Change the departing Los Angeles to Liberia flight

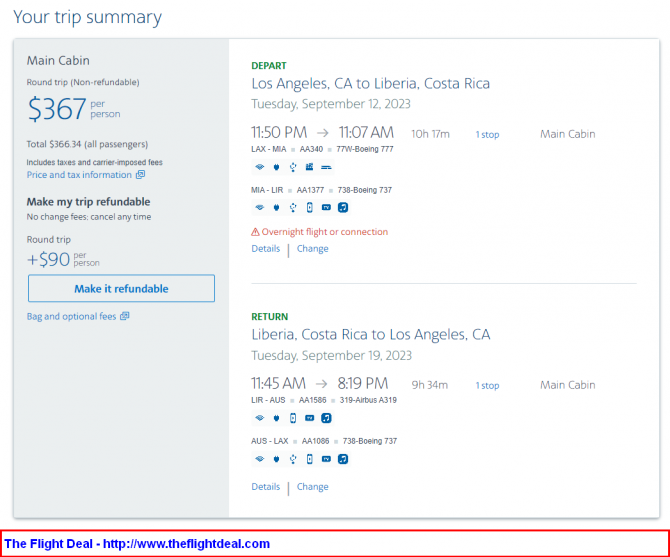(312, 249)
